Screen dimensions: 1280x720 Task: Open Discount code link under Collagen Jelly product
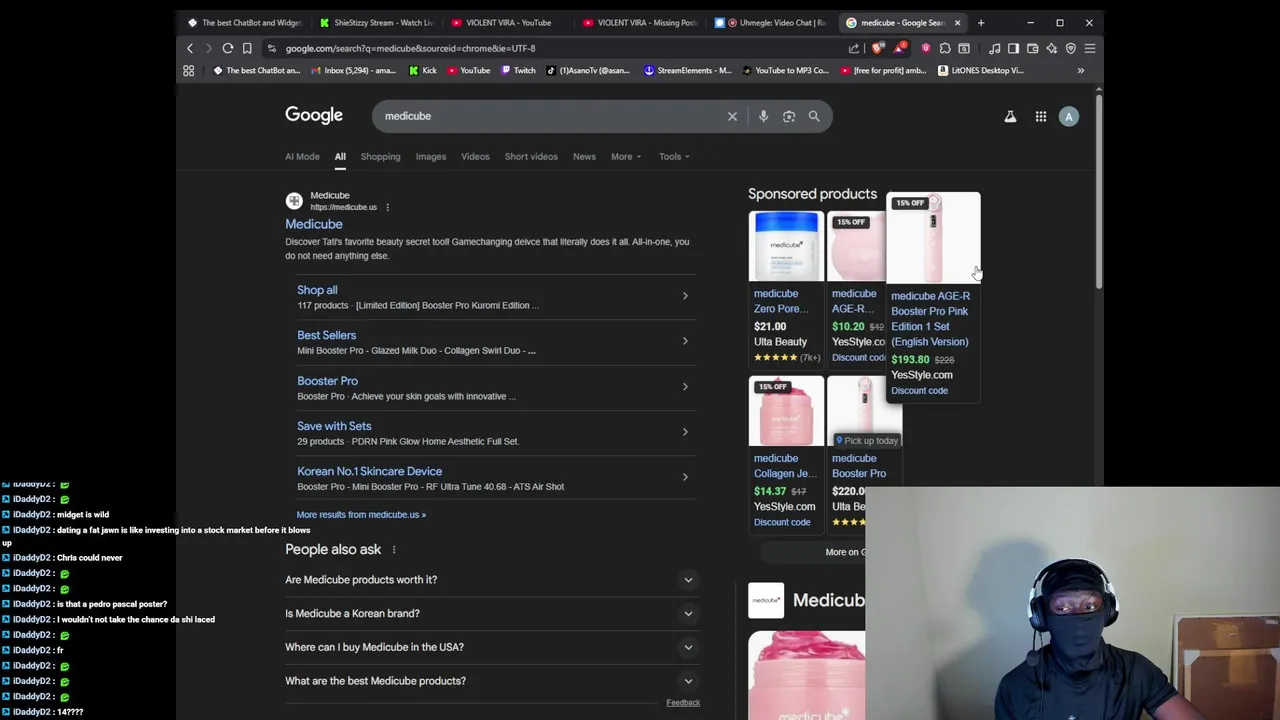782,522
